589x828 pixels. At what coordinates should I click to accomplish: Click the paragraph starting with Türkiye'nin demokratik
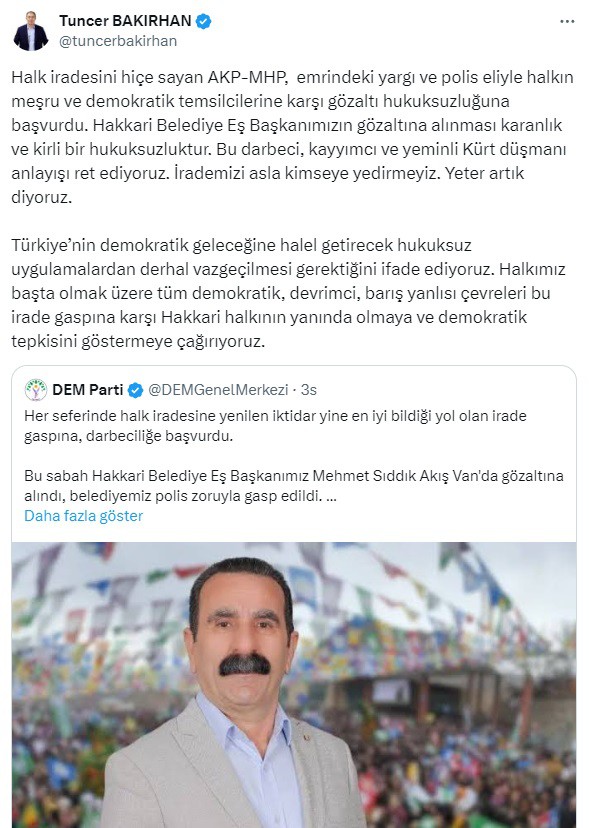[288, 293]
